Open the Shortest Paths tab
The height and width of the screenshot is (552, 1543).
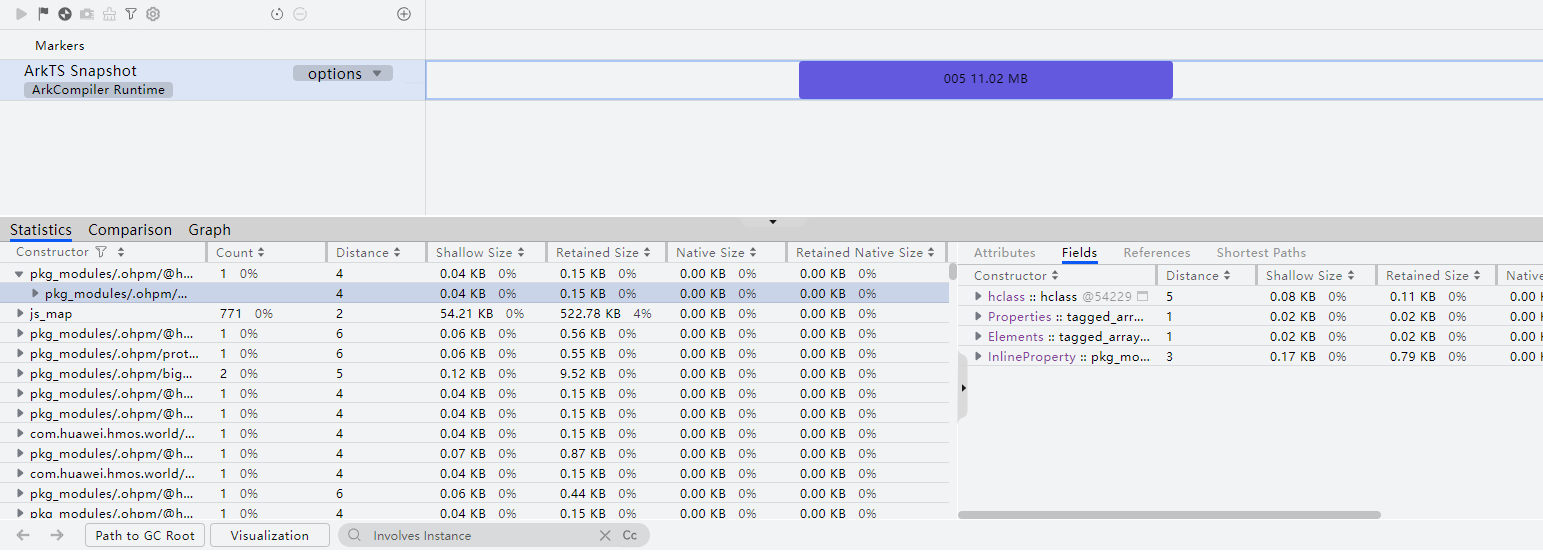click(1261, 253)
